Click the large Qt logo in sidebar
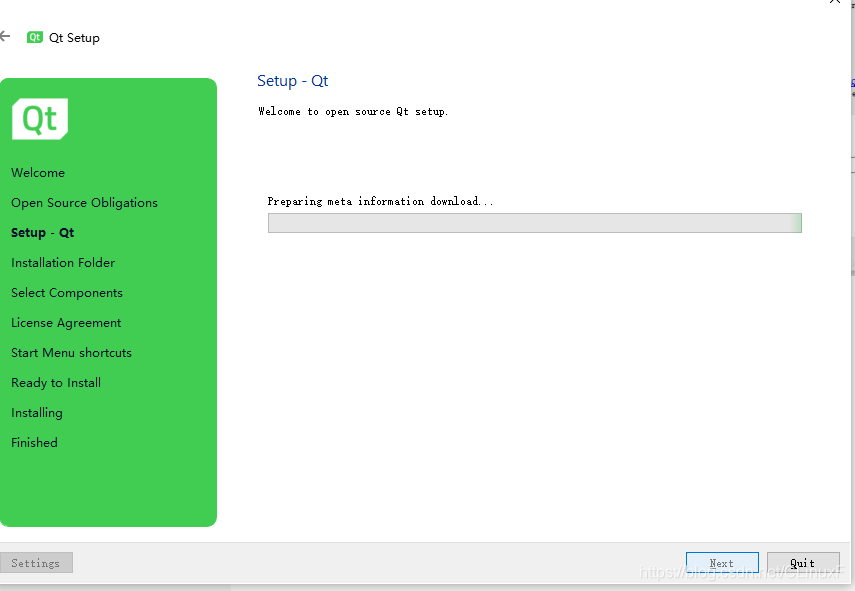 pos(40,119)
